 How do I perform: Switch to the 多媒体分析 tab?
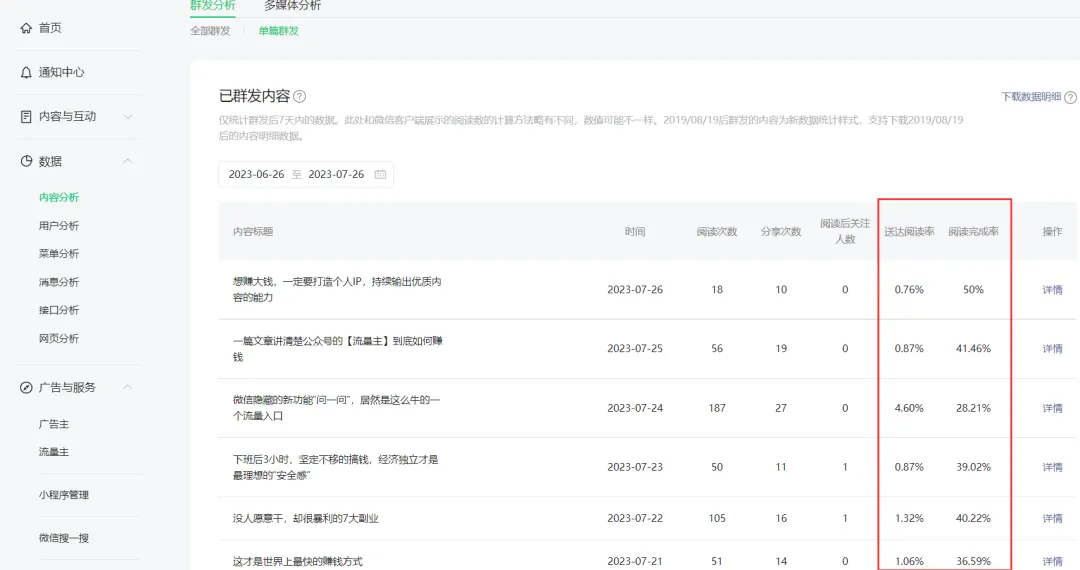click(x=292, y=6)
